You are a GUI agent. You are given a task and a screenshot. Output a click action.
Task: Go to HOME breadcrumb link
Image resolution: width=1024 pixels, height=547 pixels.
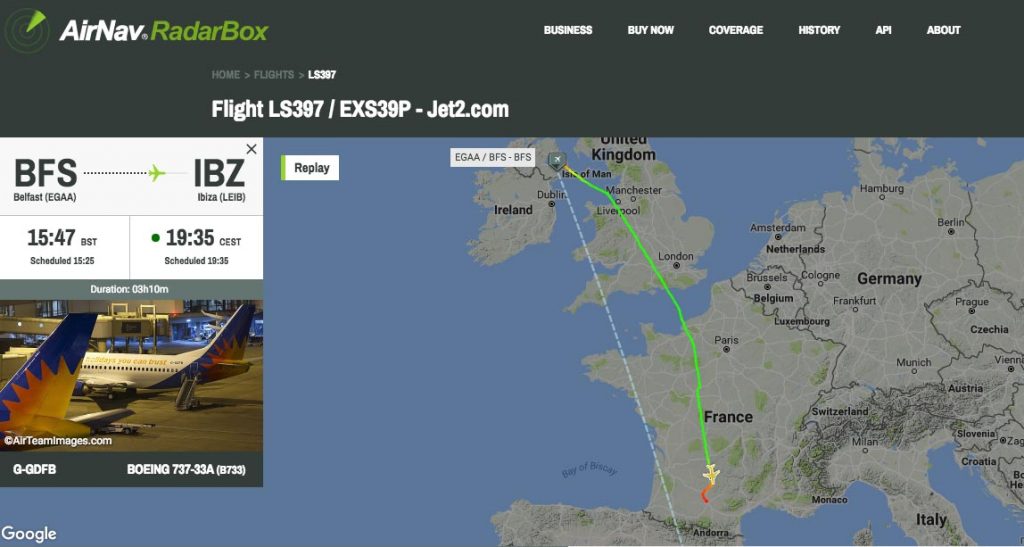tap(225, 74)
